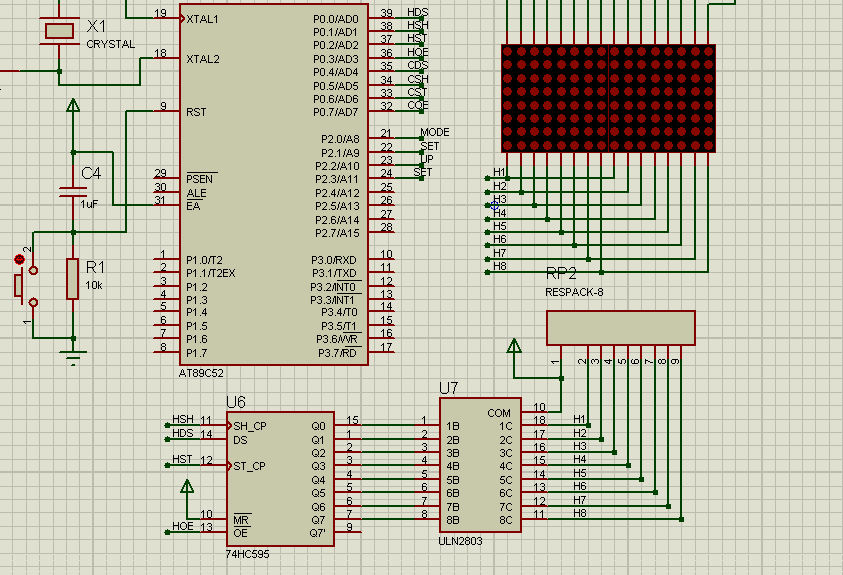
Task: Click the MODE net label at P2.0
Action: (x=435, y=132)
